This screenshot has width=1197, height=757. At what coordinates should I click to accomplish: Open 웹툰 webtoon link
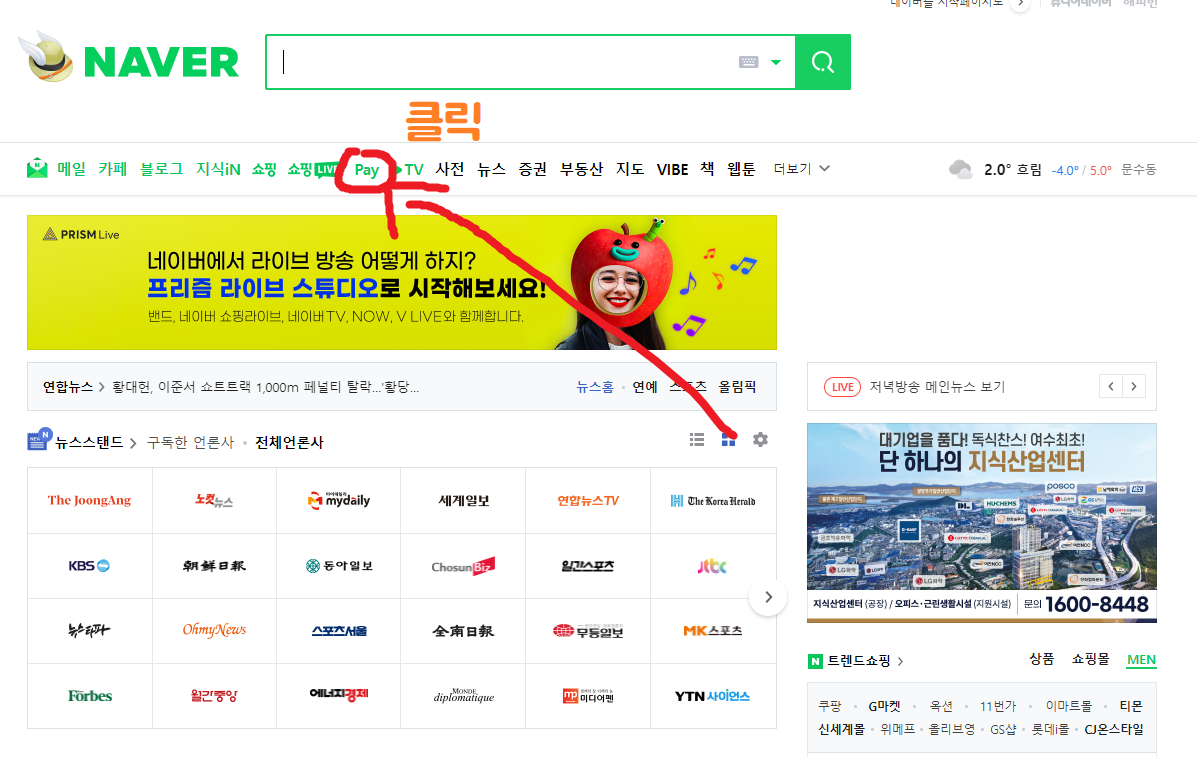point(741,169)
